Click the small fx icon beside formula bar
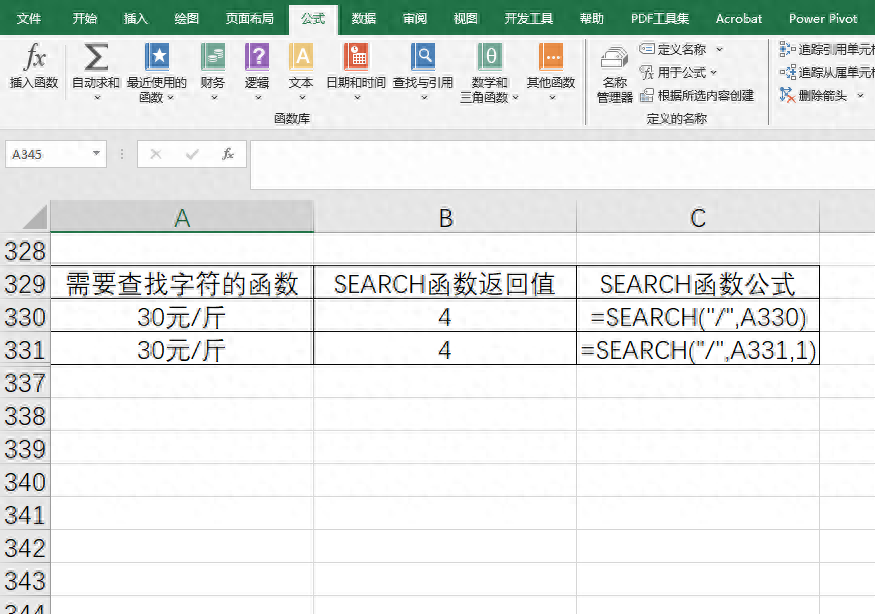The height and width of the screenshot is (614, 875). pyautogui.click(x=228, y=154)
